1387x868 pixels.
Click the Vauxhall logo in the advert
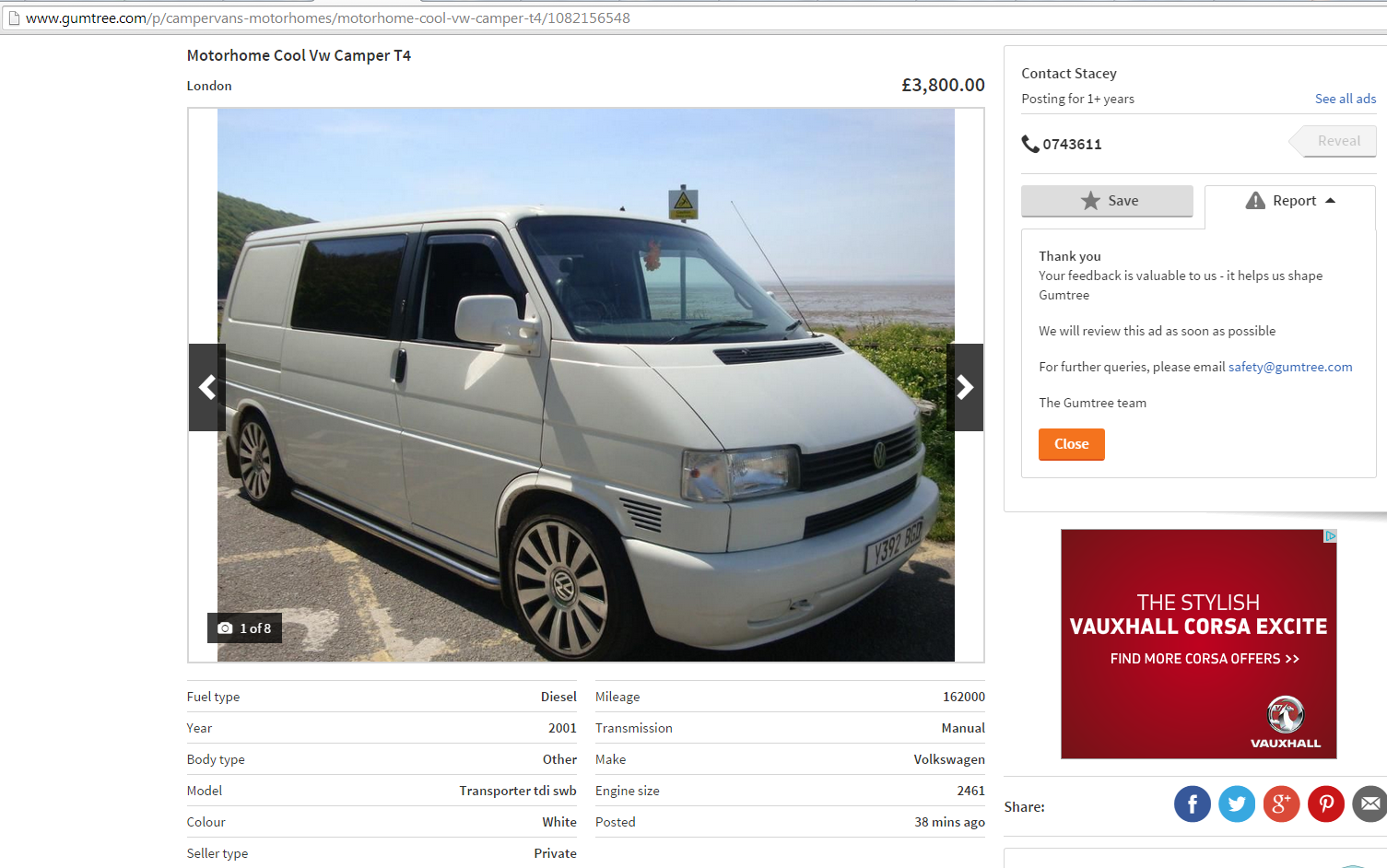[1286, 721]
